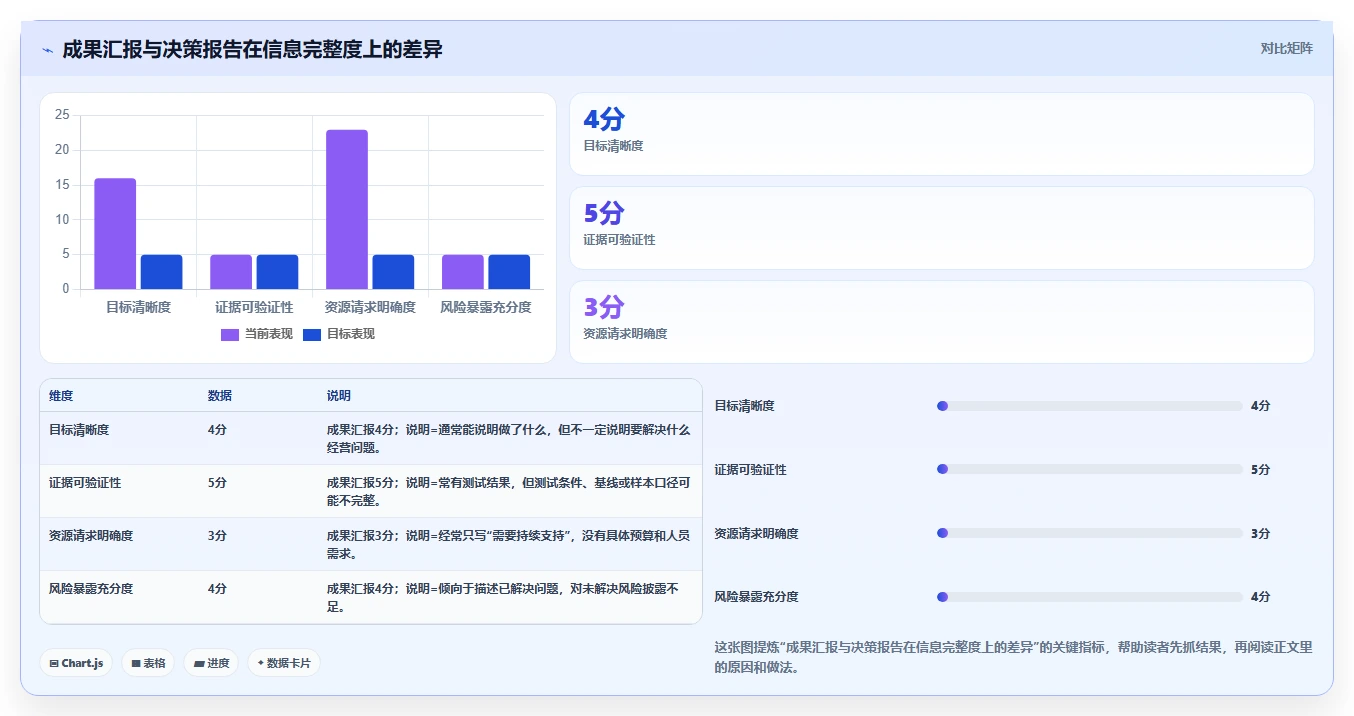Click the 3分 value beside 资源请求明确度 progress bar

pos(1260,533)
